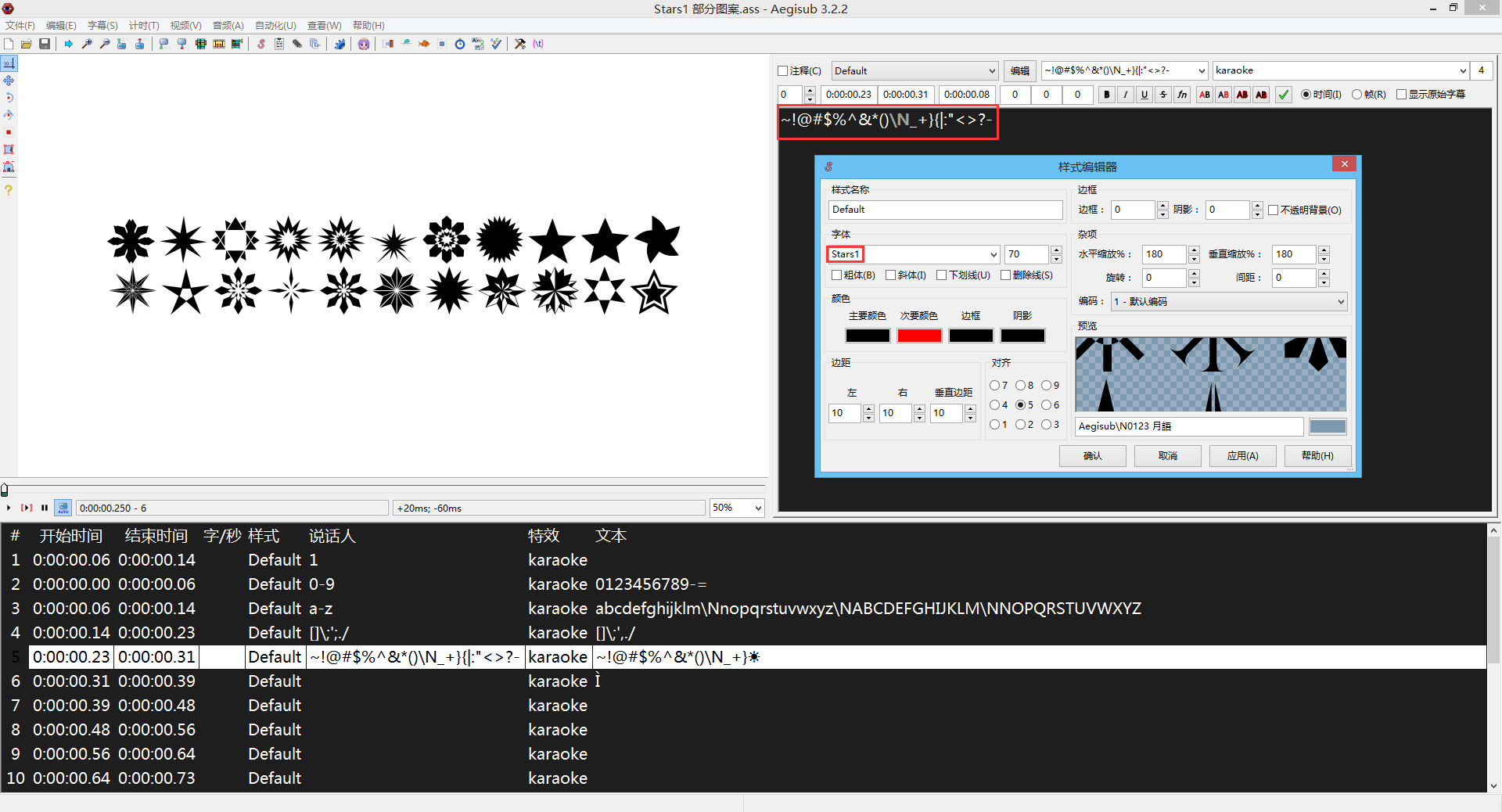The height and width of the screenshot is (812, 1502).
Task: Open script Properties clipboard icon
Action: tap(279, 44)
